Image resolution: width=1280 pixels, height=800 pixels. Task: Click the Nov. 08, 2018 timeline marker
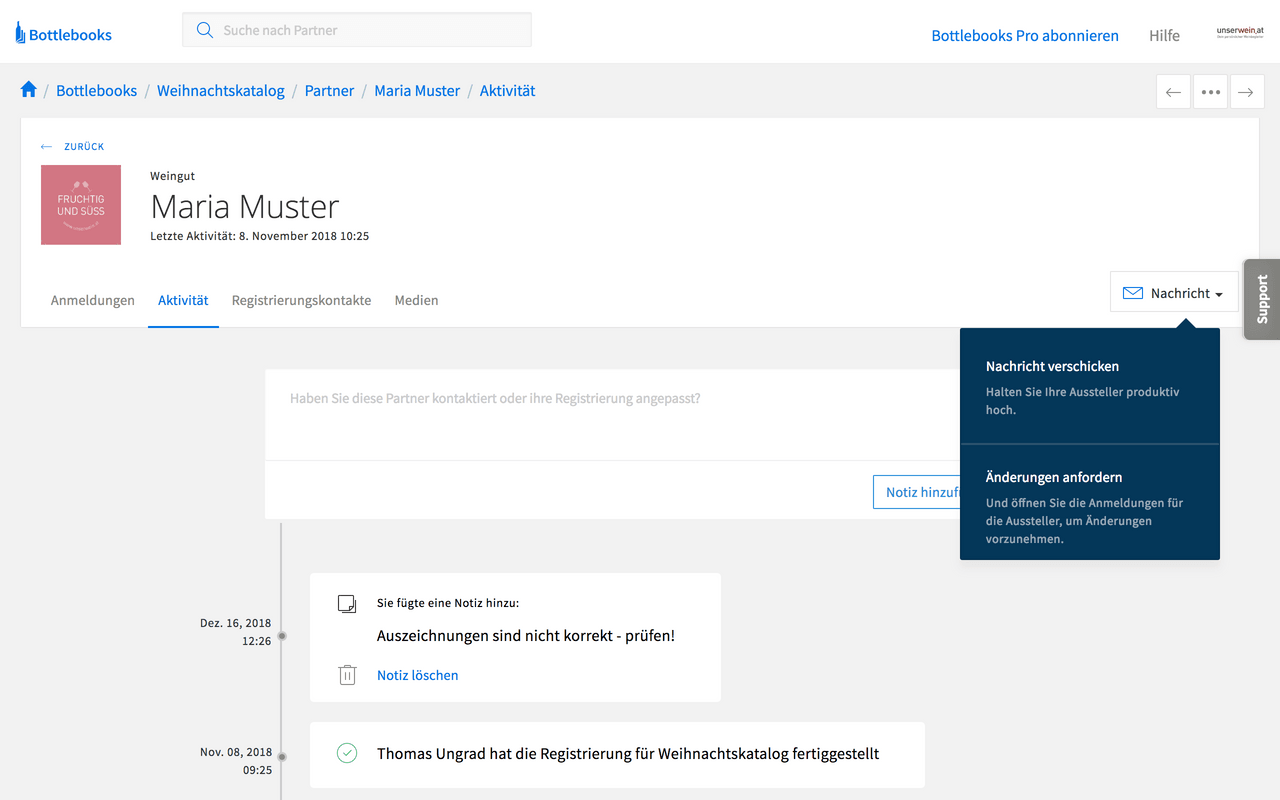pyautogui.click(x=282, y=757)
